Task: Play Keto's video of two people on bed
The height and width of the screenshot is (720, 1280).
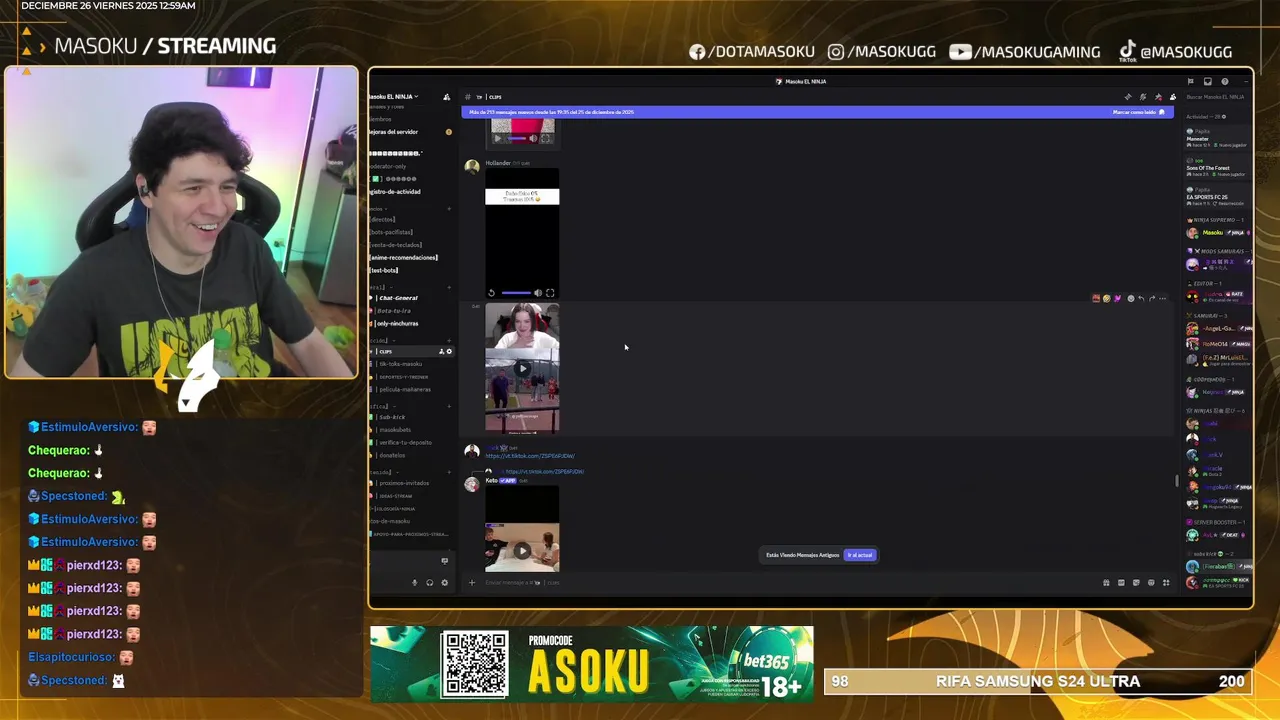Action: coord(522,550)
